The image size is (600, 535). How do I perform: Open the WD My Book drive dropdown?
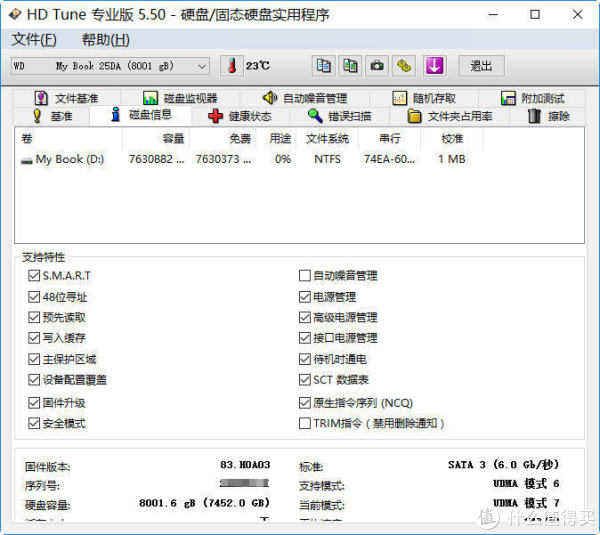coord(110,66)
